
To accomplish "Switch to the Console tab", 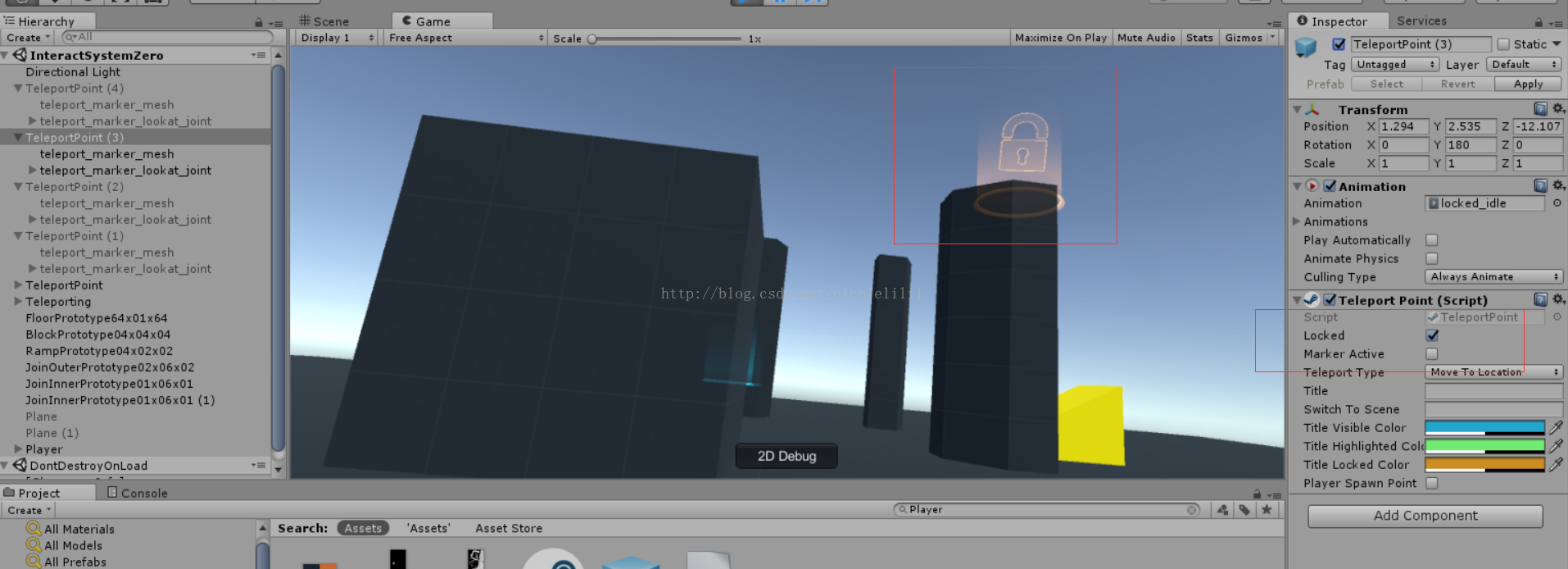I will pos(137,493).
